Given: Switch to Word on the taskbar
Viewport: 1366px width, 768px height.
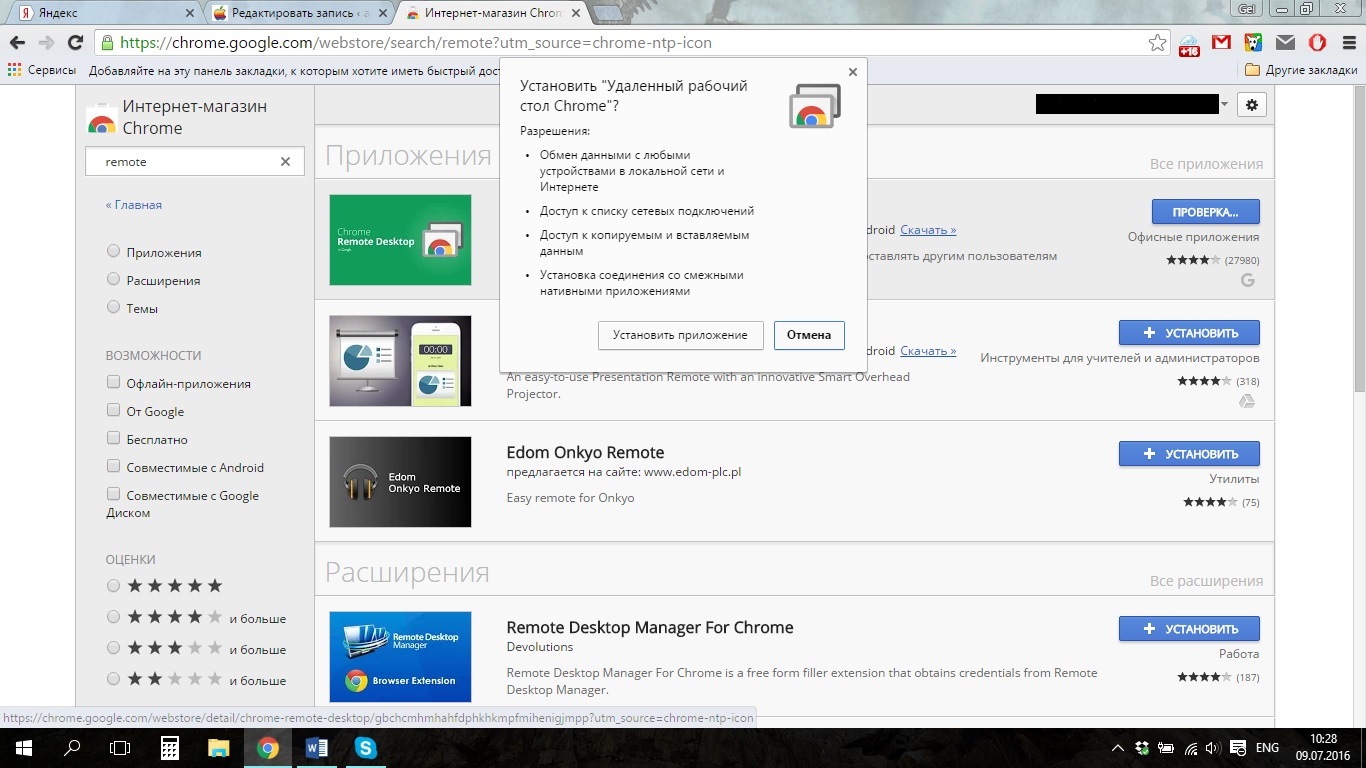Looking at the screenshot, I should [316, 748].
